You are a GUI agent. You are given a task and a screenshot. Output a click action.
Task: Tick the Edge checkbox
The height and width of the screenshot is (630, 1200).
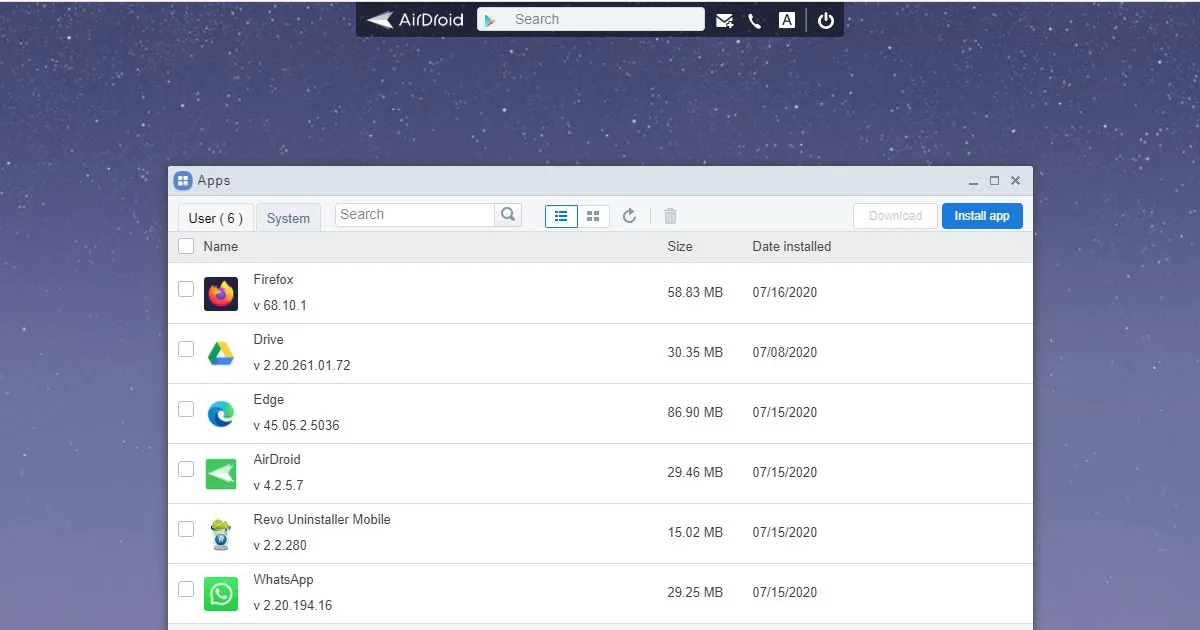click(x=186, y=409)
